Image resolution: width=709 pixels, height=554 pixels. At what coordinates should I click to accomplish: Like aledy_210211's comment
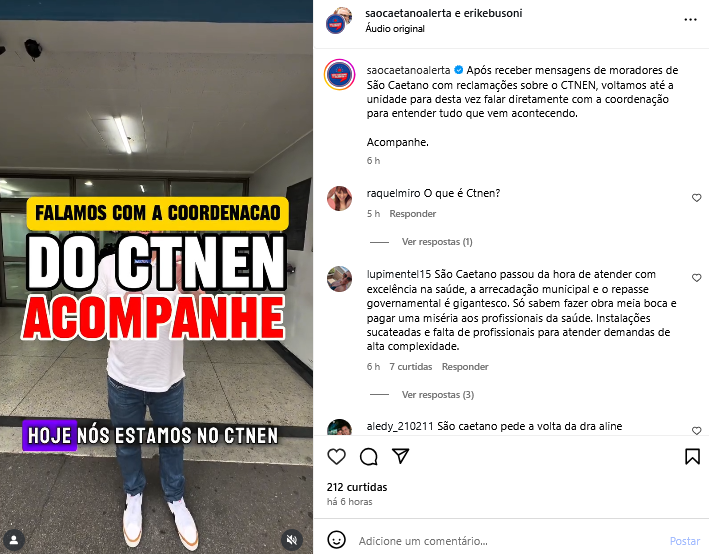[x=696, y=431]
